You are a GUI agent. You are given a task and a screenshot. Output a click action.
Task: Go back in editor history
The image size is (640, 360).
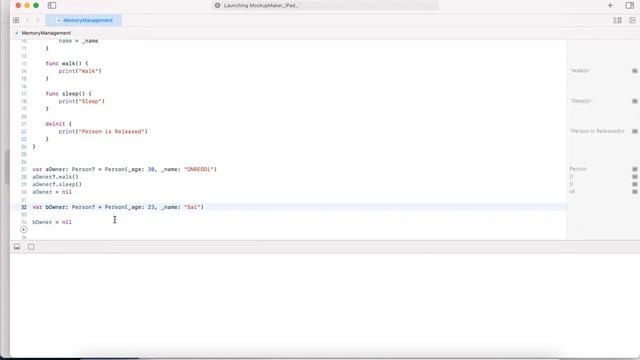[28, 20]
